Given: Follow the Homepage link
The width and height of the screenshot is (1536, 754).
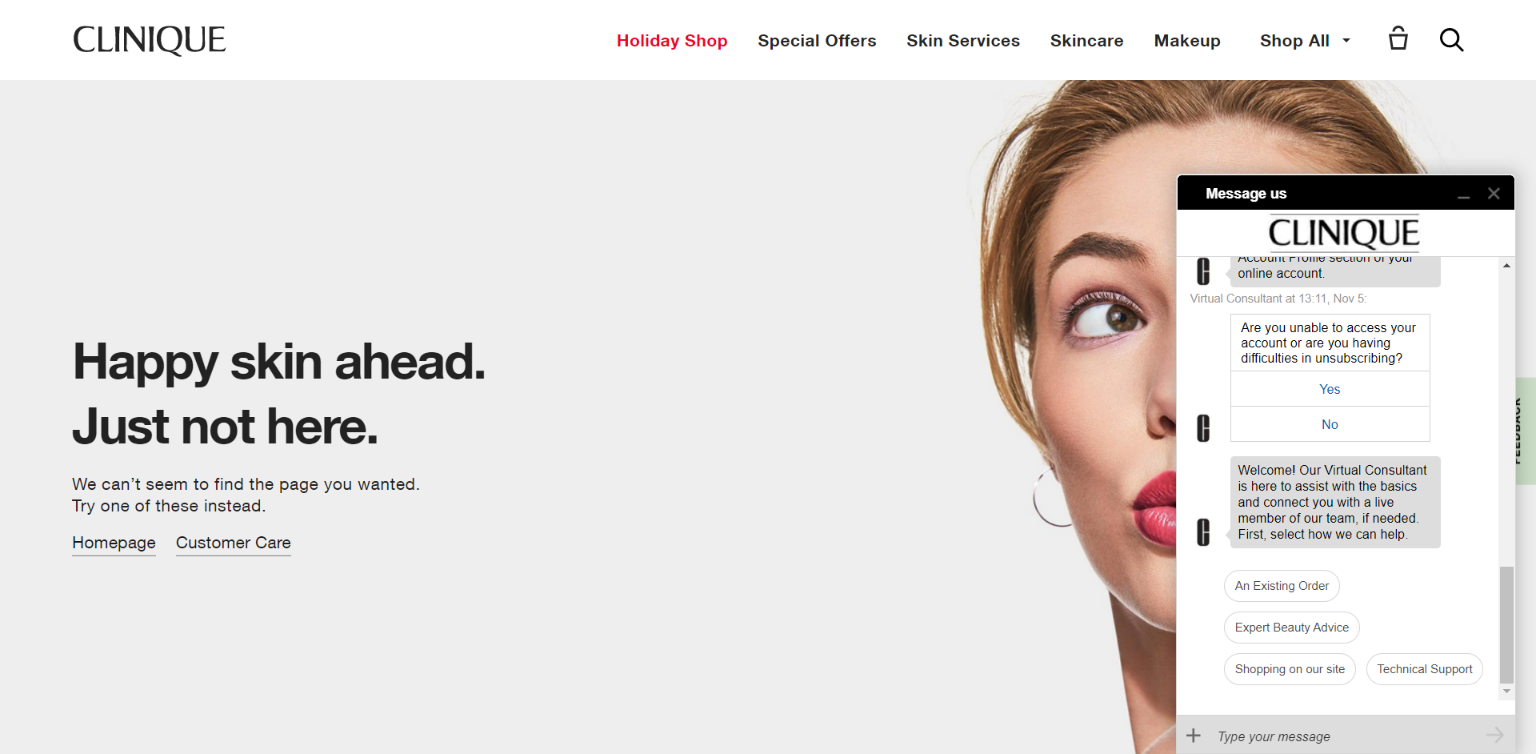Looking at the screenshot, I should coord(114,543).
